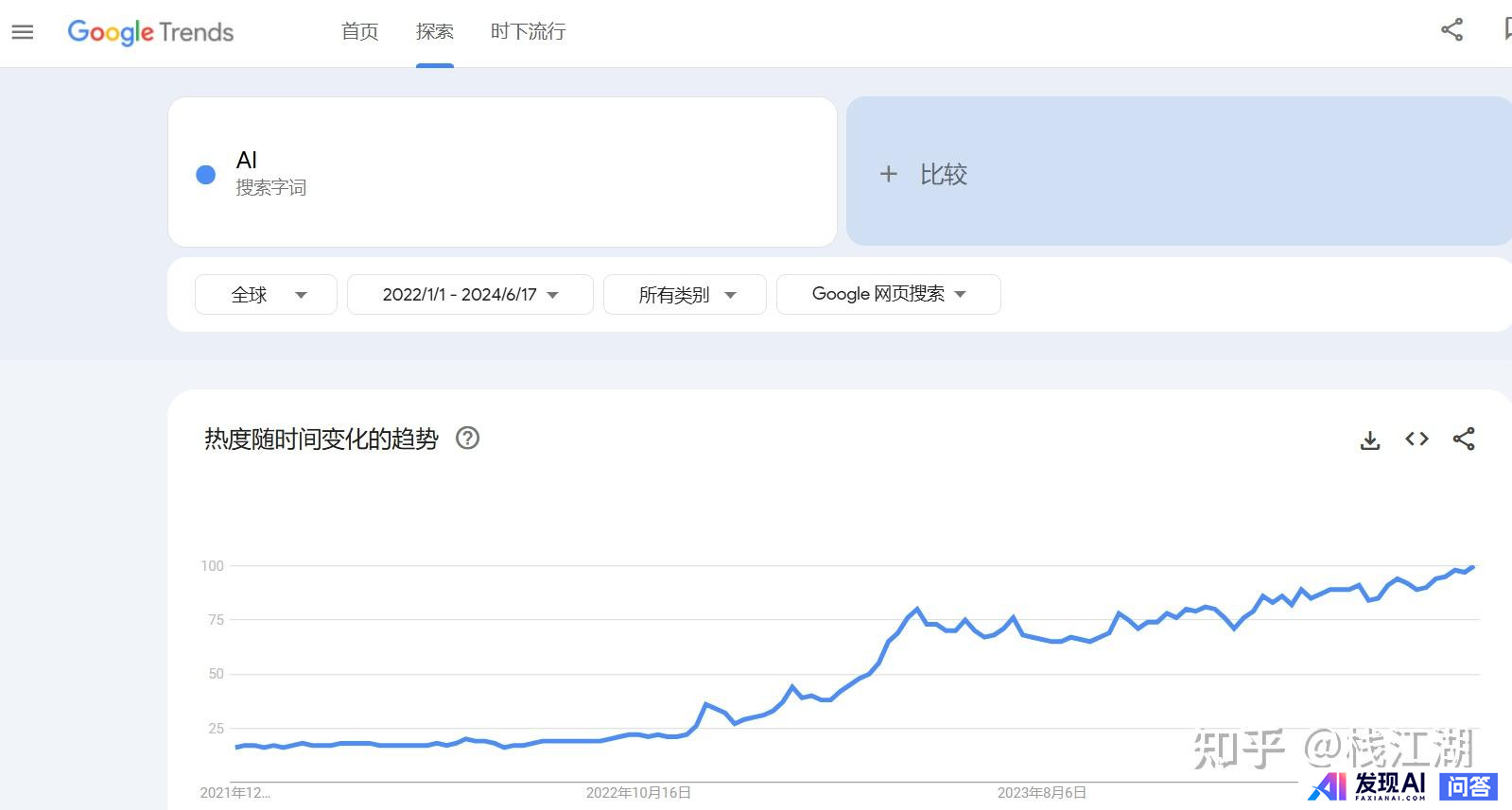Click the 75 y-axis label
Viewport: 1512px width, 810px height.
tap(217, 619)
